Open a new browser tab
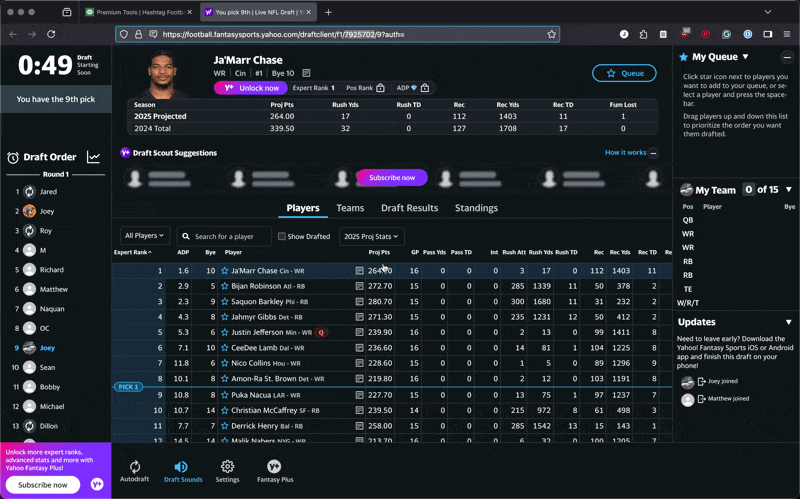Viewport: 800px width, 499px height. click(328, 12)
